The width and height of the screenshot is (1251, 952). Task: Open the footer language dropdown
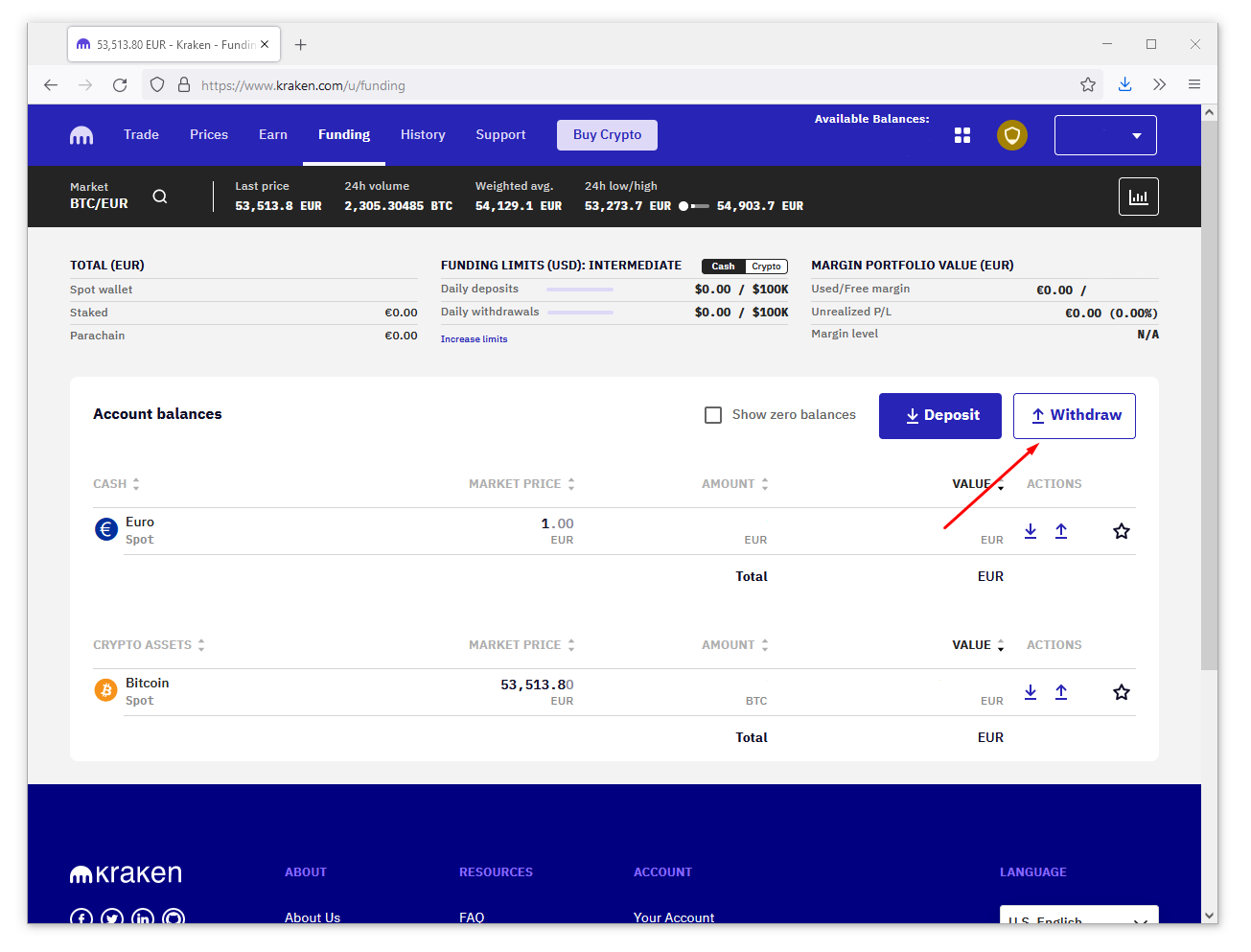tap(1079, 915)
